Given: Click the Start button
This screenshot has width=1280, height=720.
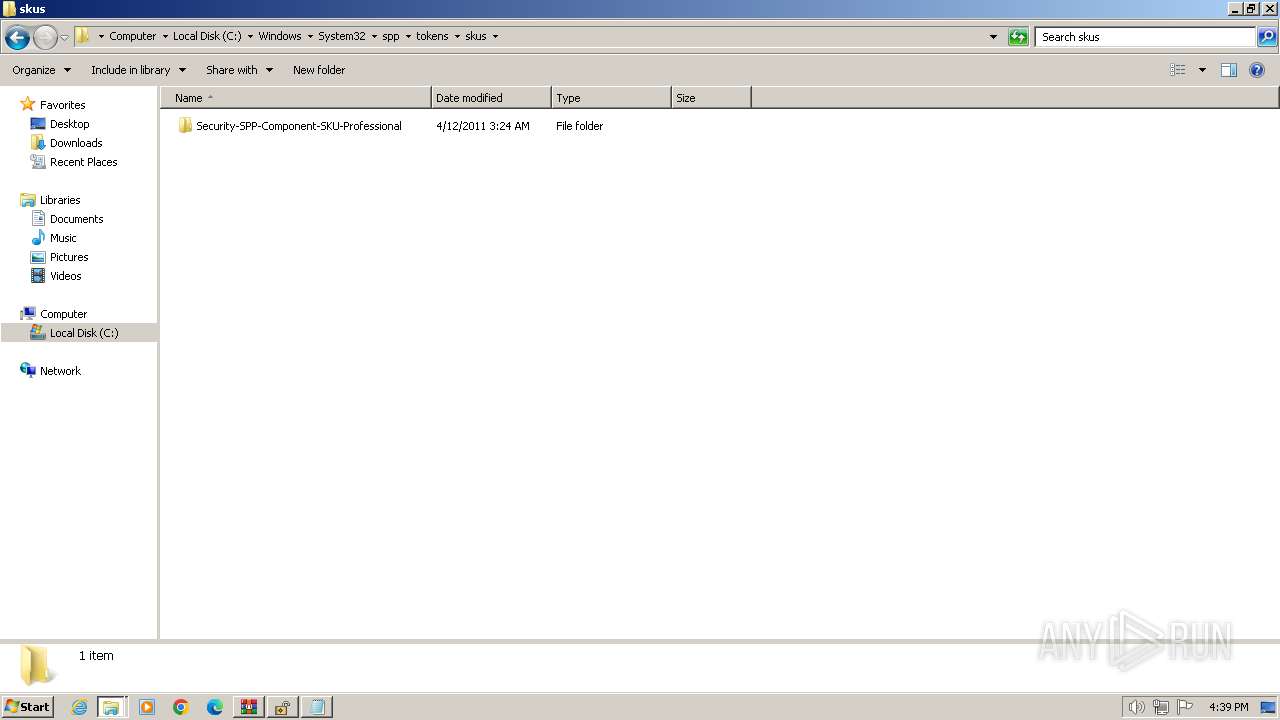Looking at the screenshot, I should pyautogui.click(x=27, y=706).
